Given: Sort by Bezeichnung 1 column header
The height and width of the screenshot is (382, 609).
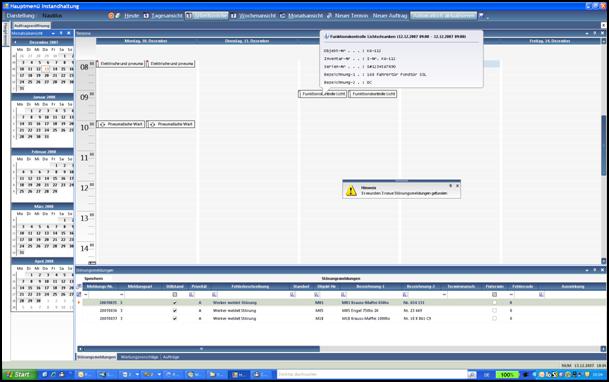Looking at the screenshot, I should (x=370, y=286).
